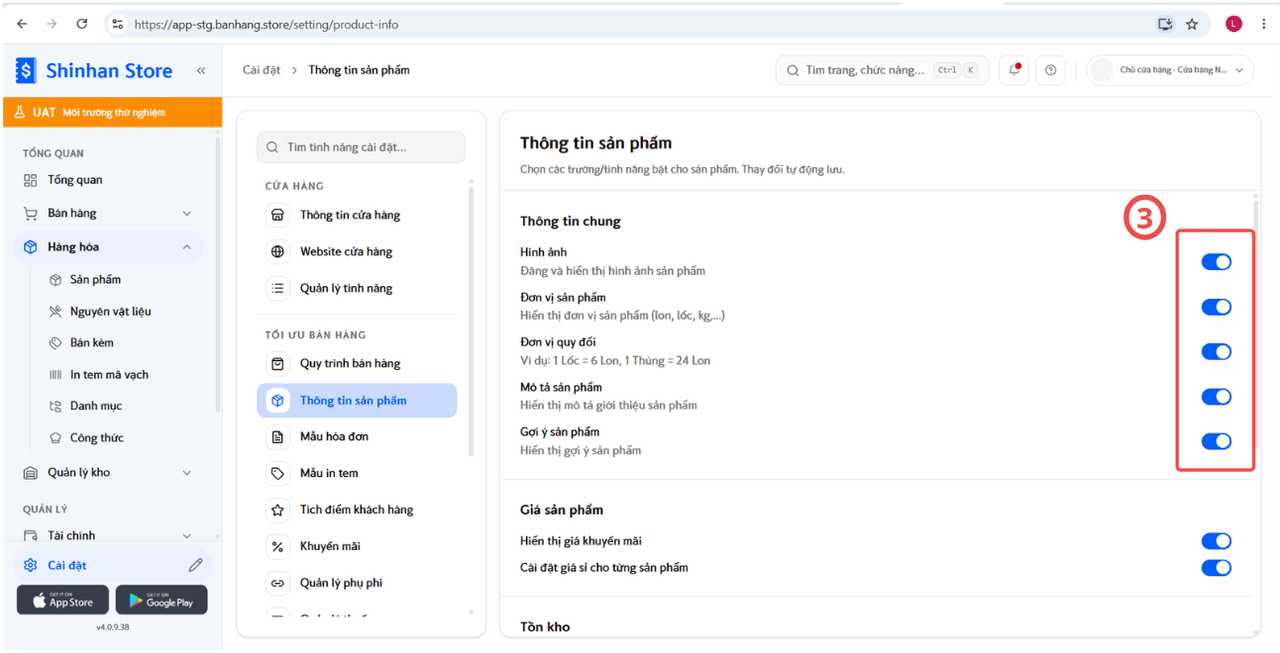The image size is (1280, 653).
Task: Open Tổng quan dashboard
Action: 108,180
